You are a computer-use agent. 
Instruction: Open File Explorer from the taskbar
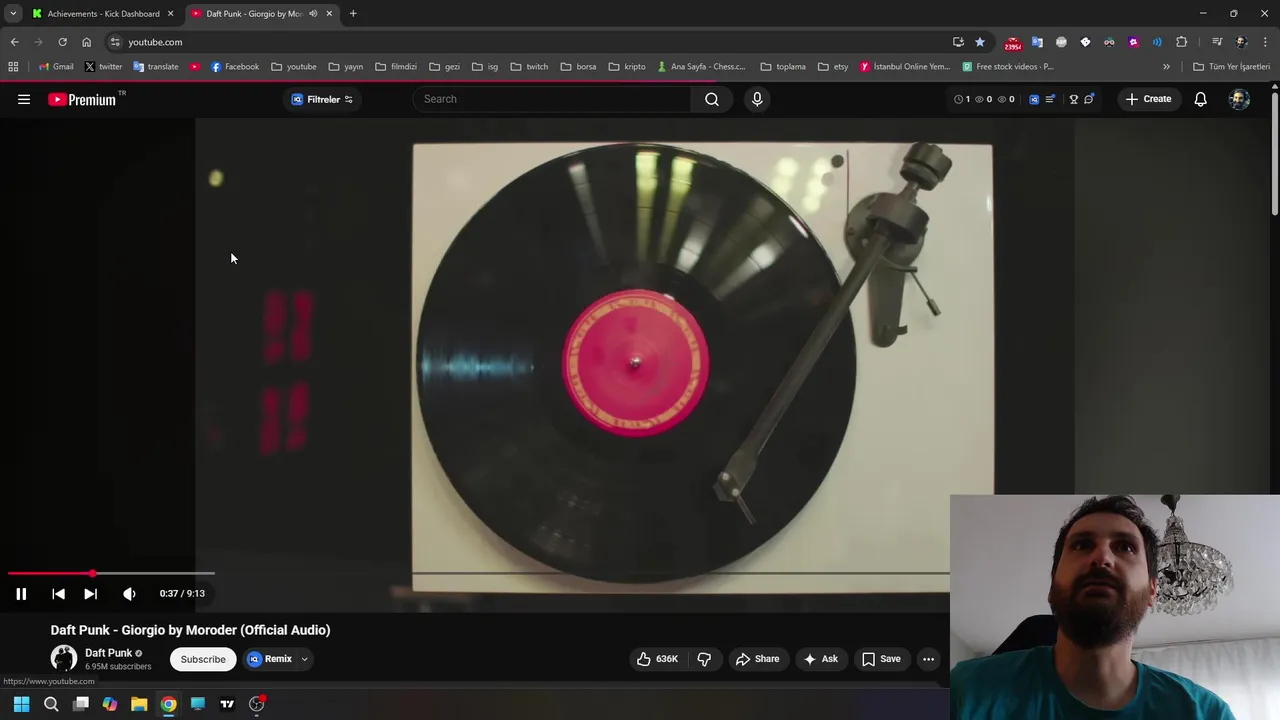point(139,704)
